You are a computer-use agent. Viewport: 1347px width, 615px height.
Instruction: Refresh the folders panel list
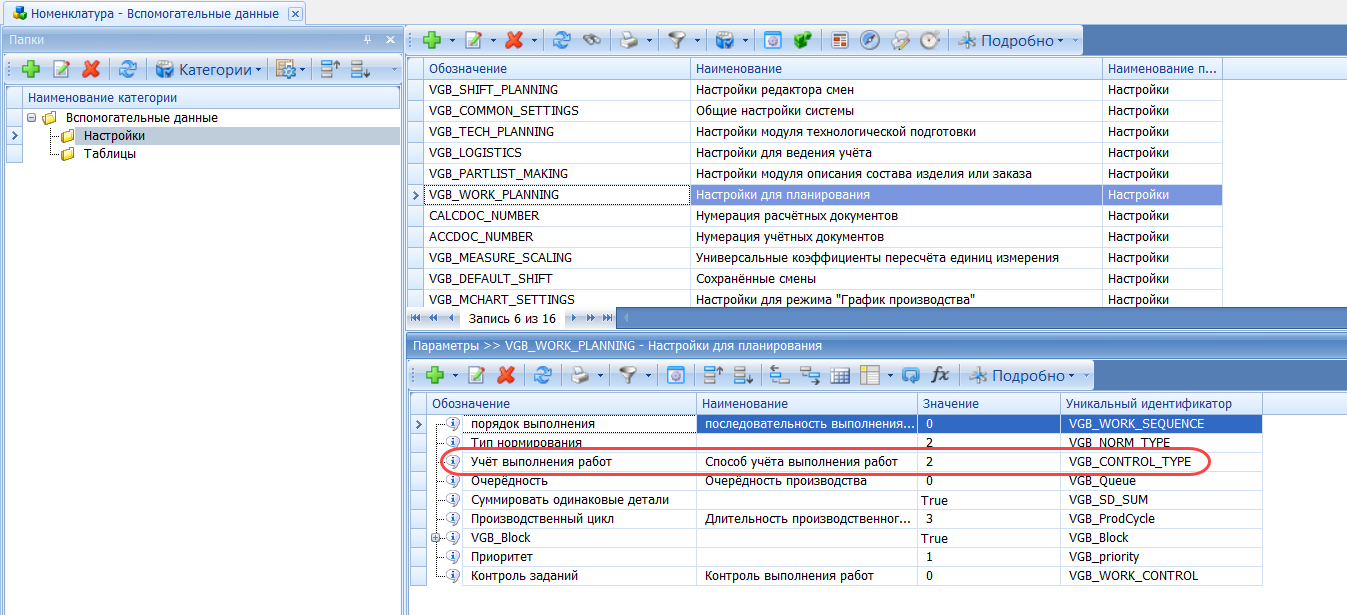coord(127,69)
